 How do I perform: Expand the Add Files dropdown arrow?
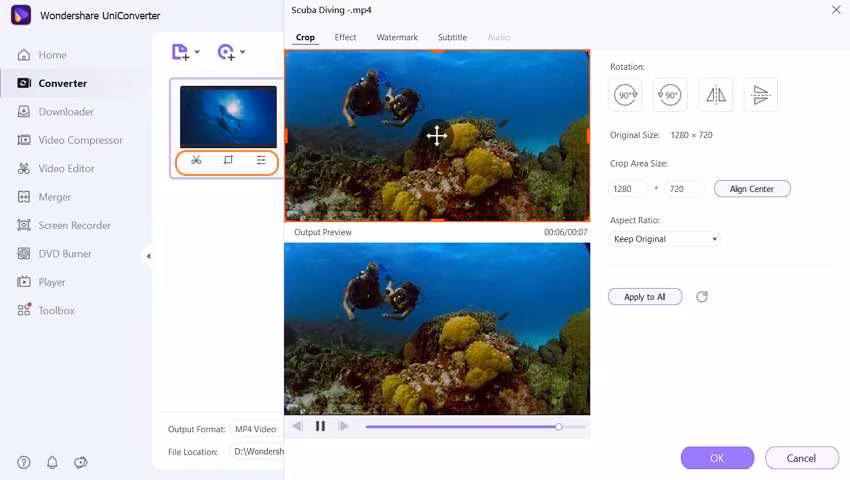point(197,52)
